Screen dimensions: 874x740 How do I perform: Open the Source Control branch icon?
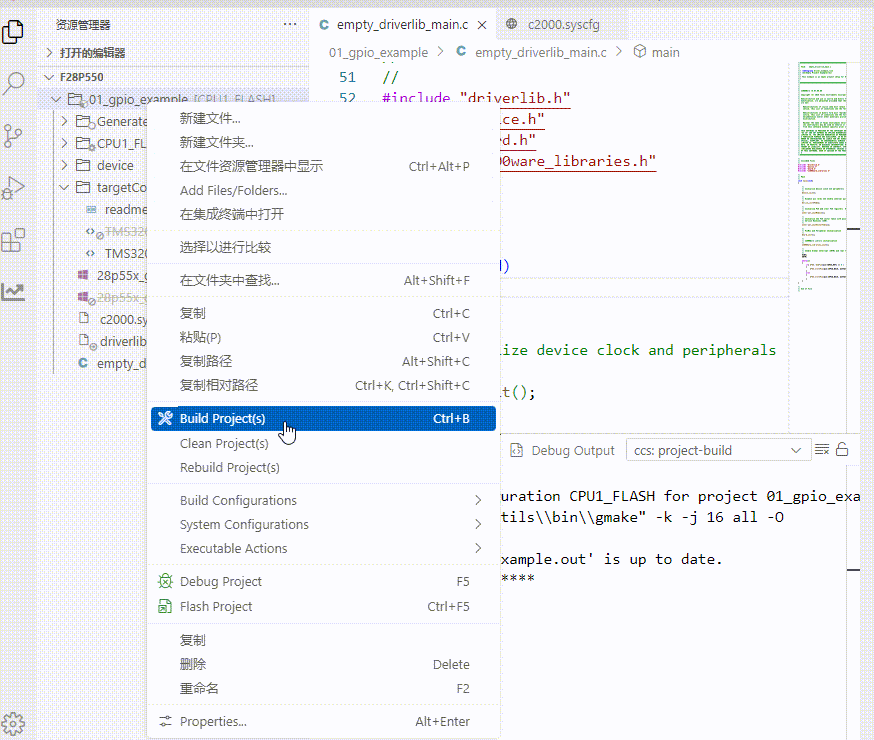tap(13, 135)
